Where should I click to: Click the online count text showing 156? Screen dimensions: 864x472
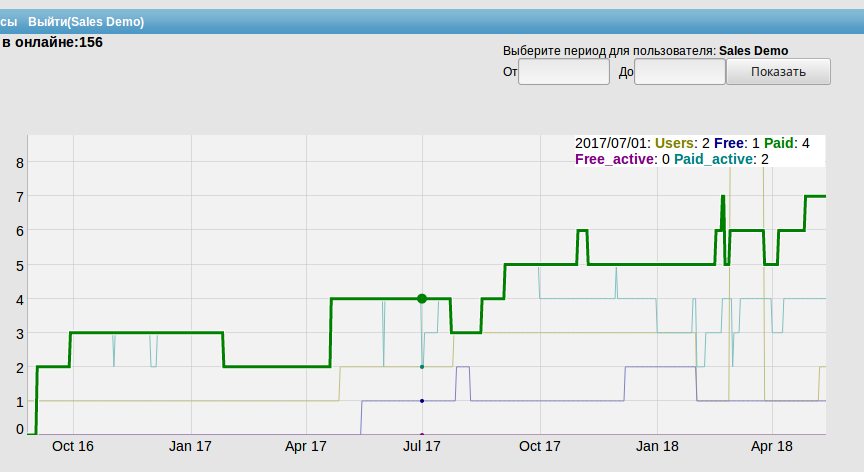click(52, 42)
